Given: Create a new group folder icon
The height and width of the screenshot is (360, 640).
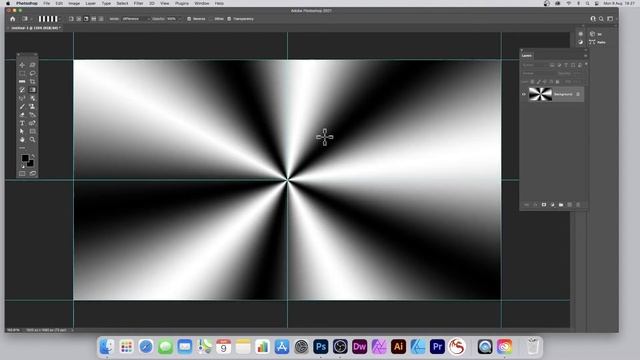Looking at the screenshot, I should (x=561, y=204).
